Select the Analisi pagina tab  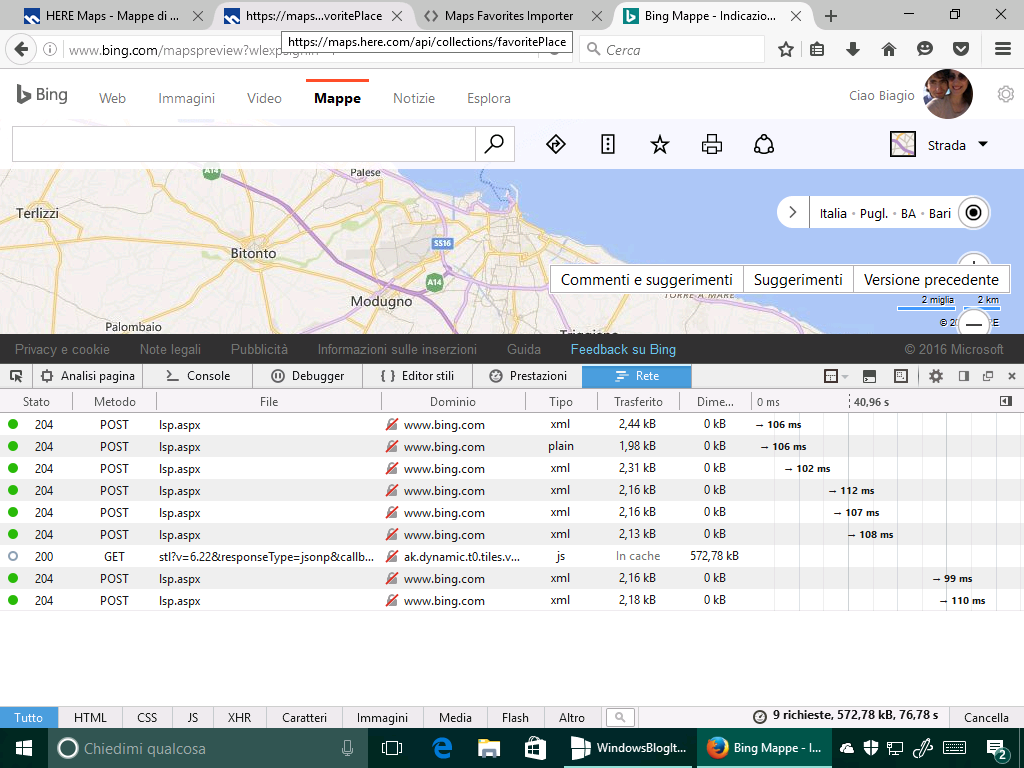coord(88,376)
